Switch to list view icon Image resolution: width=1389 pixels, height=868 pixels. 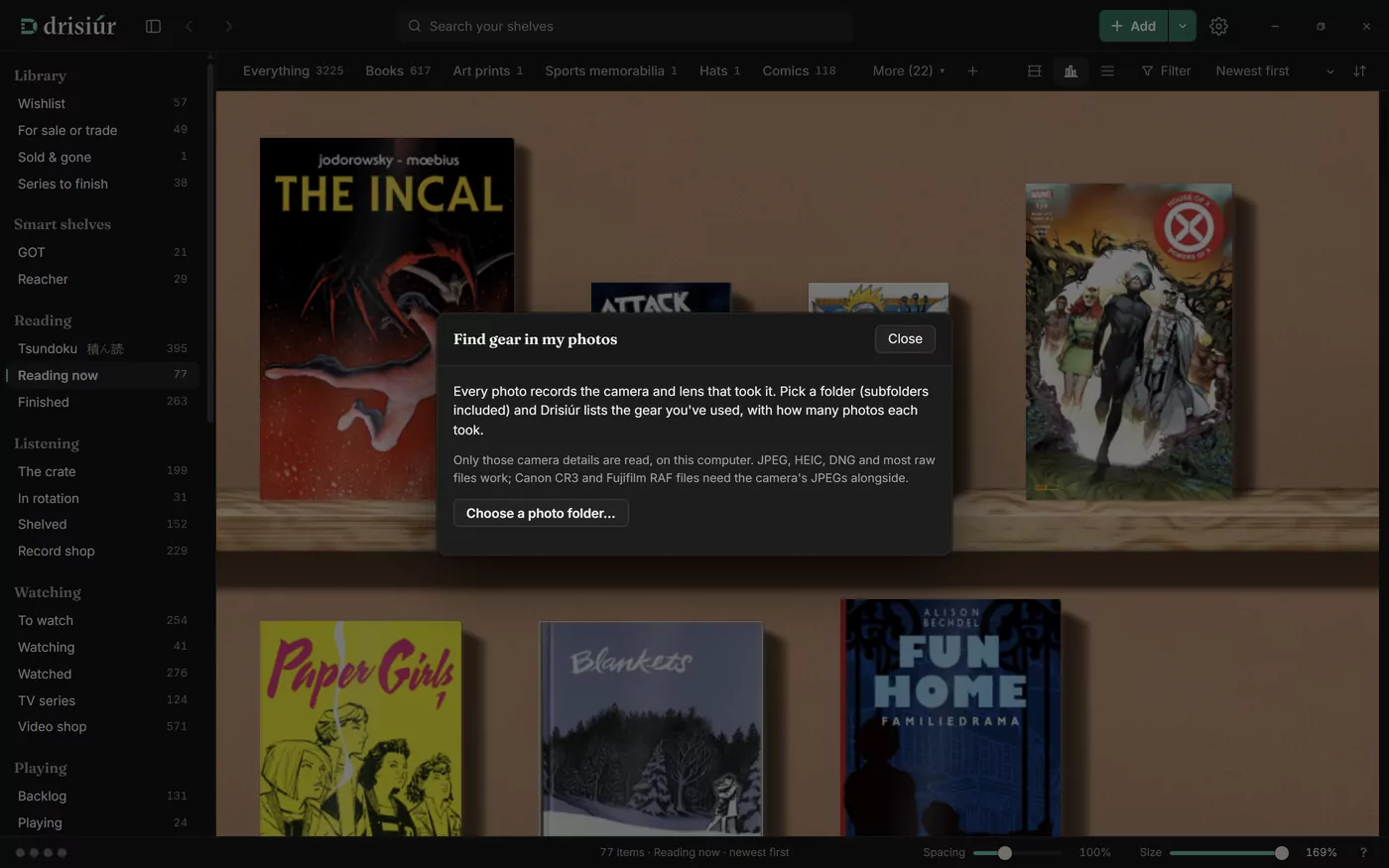click(1107, 71)
